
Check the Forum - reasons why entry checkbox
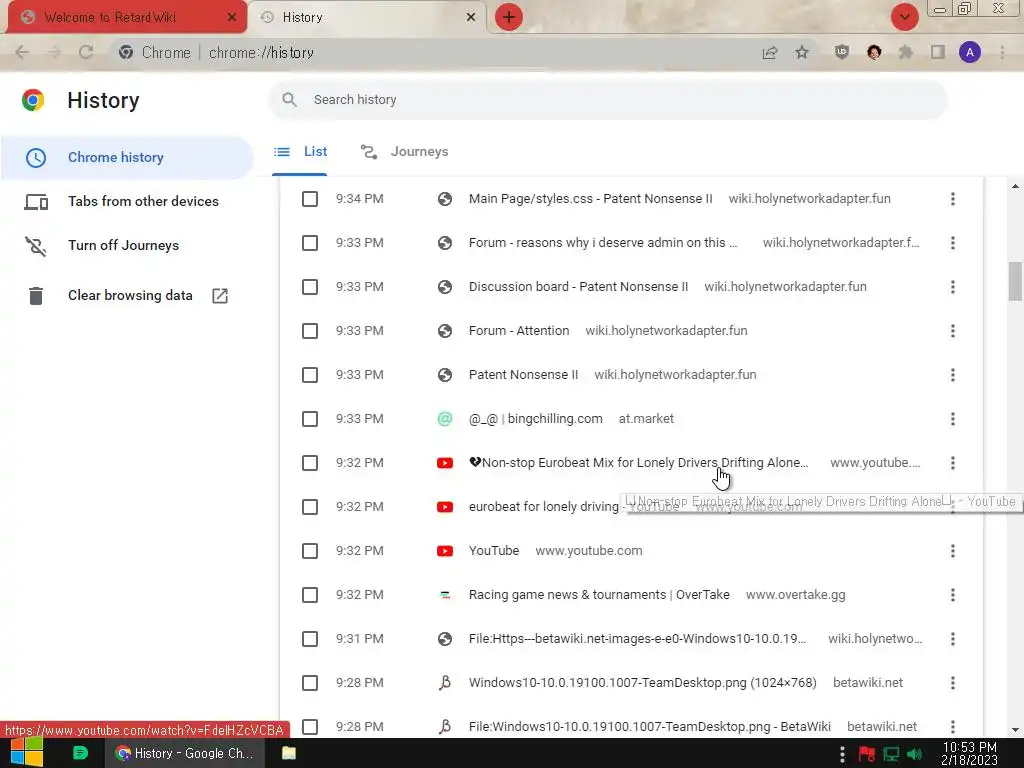pyautogui.click(x=310, y=243)
